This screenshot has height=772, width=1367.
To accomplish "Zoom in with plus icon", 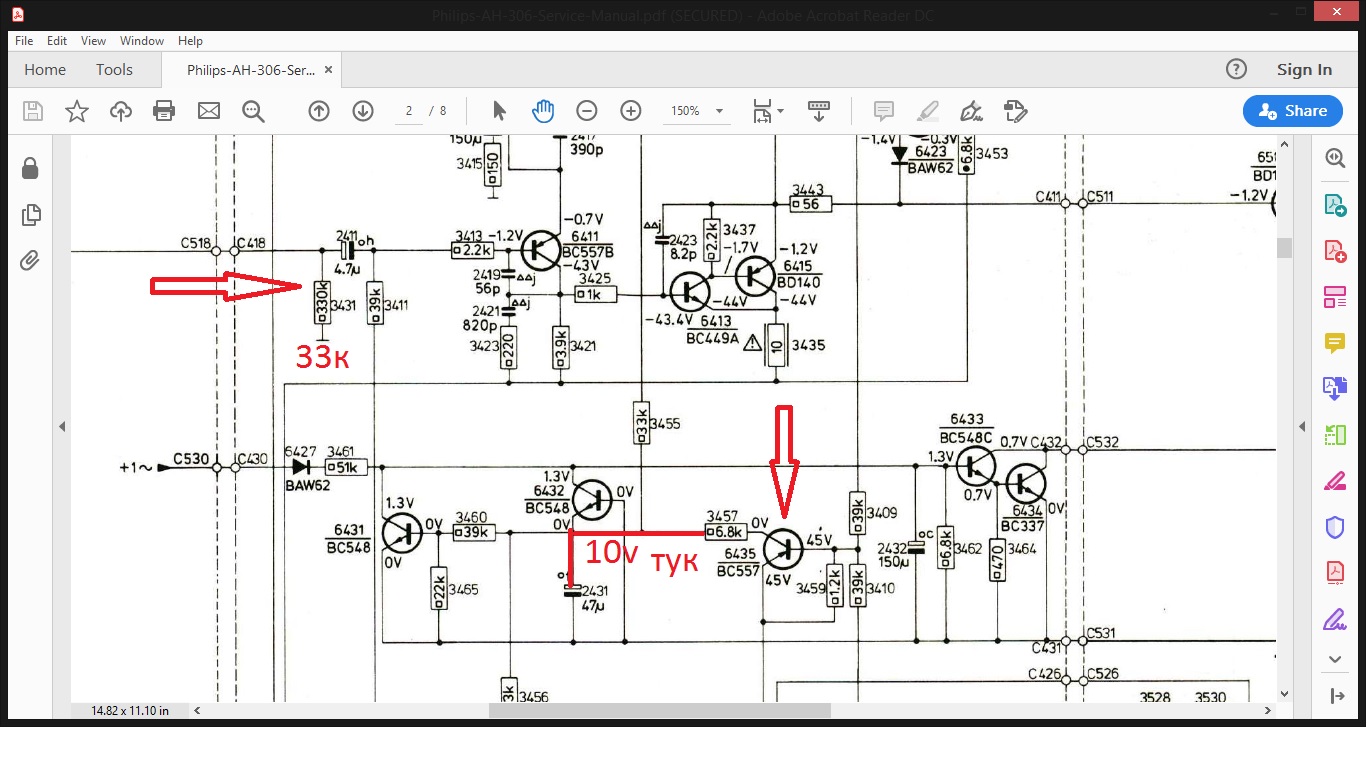I will tap(631, 111).
